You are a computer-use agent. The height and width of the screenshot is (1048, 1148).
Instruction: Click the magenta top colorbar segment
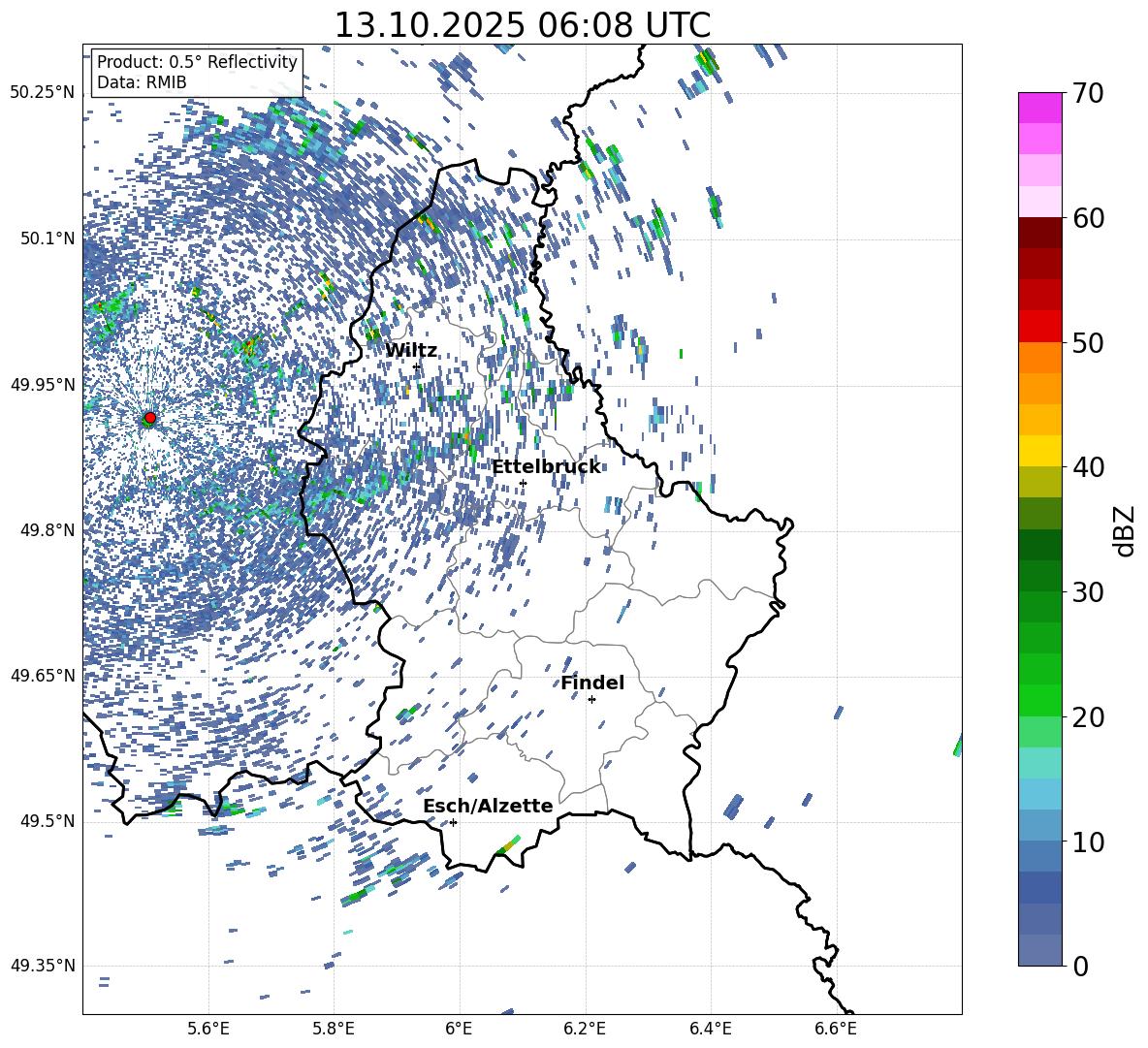[x=1040, y=108]
